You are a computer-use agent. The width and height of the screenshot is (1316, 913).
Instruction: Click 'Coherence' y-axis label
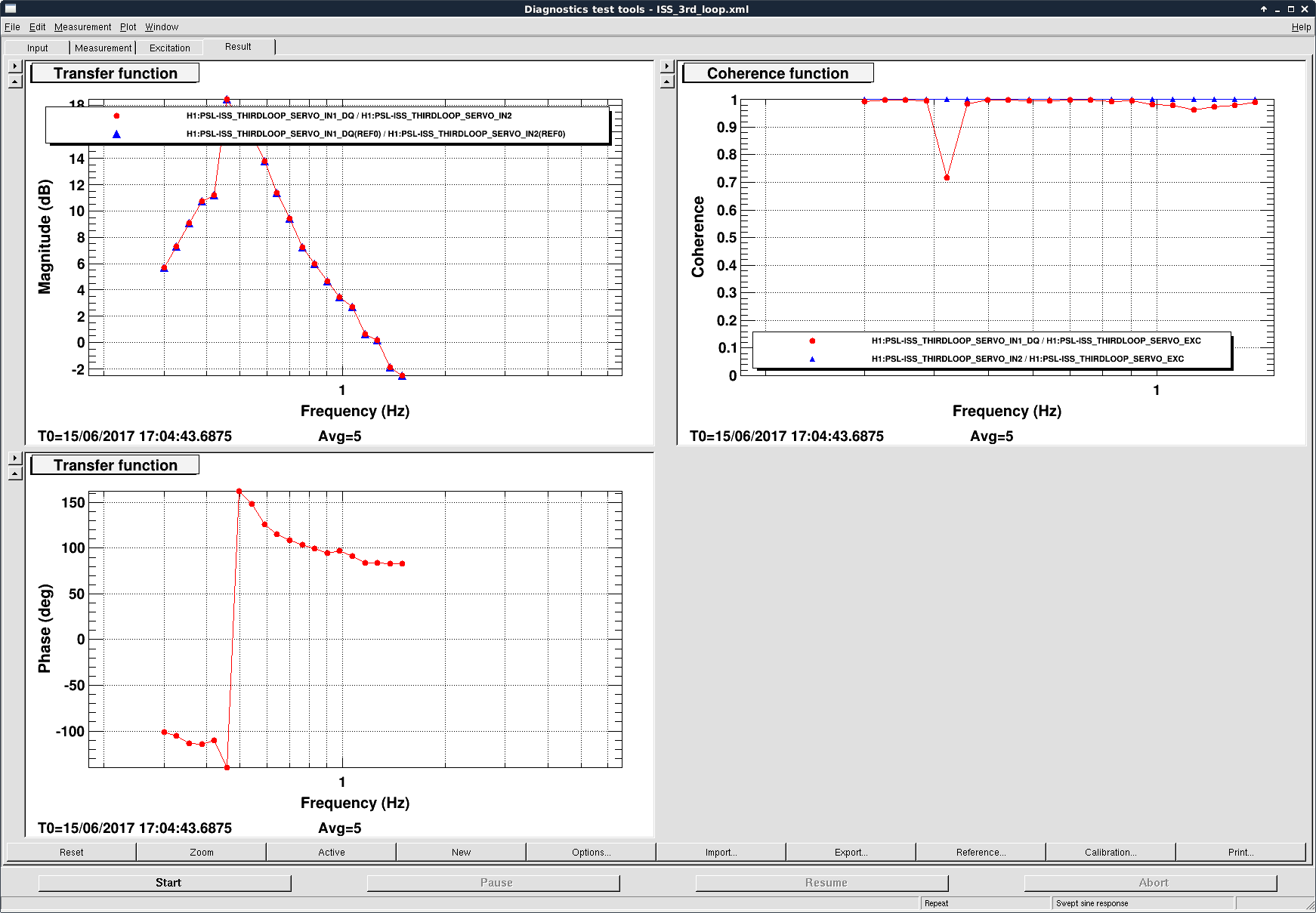697,236
